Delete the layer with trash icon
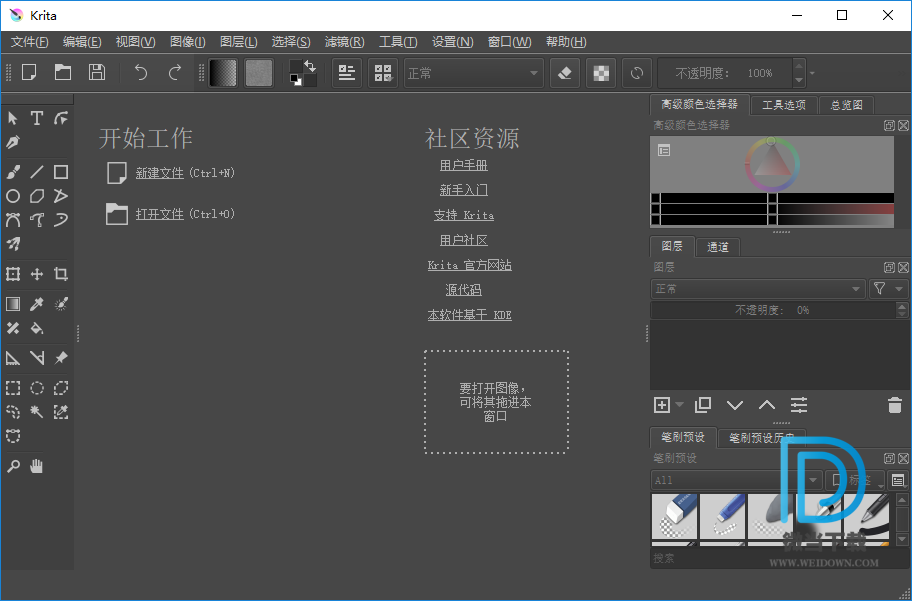912x601 pixels. [895, 405]
